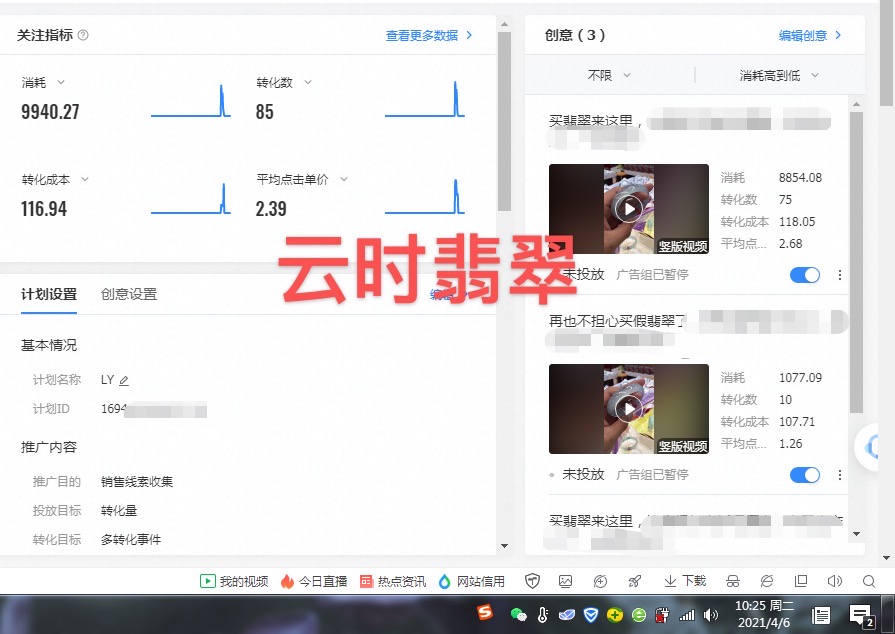Play the video of the 8854.08 creative
895x634 pixels.
point(628,209)
